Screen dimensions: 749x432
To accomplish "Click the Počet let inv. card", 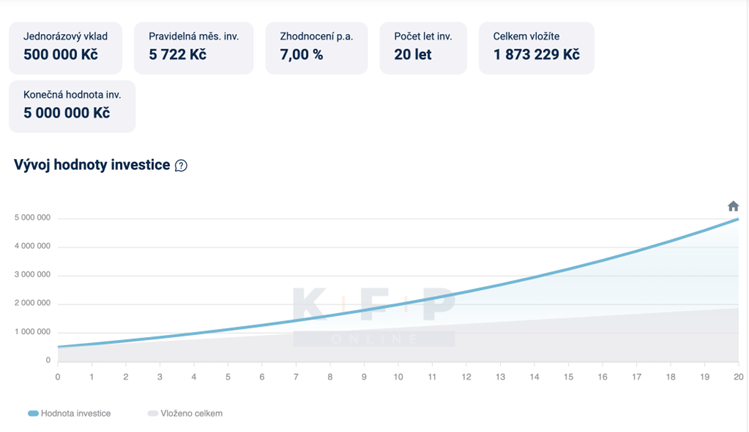I will tap(424, 47).
